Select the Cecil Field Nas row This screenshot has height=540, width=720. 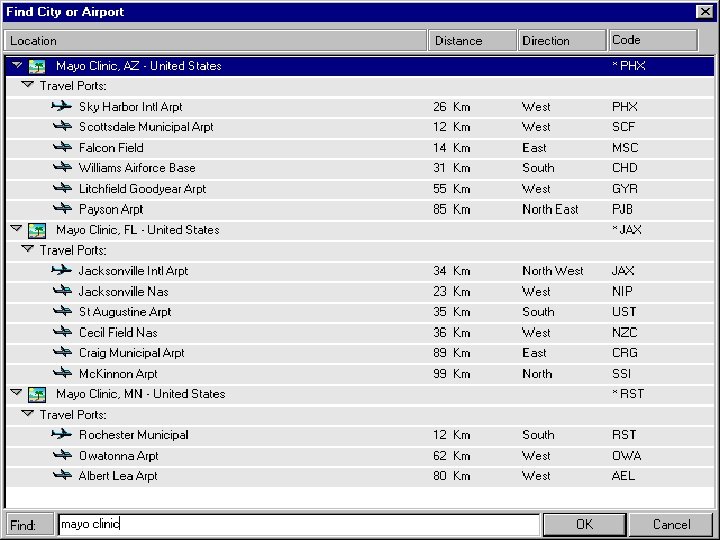click(x=360, y=332)
